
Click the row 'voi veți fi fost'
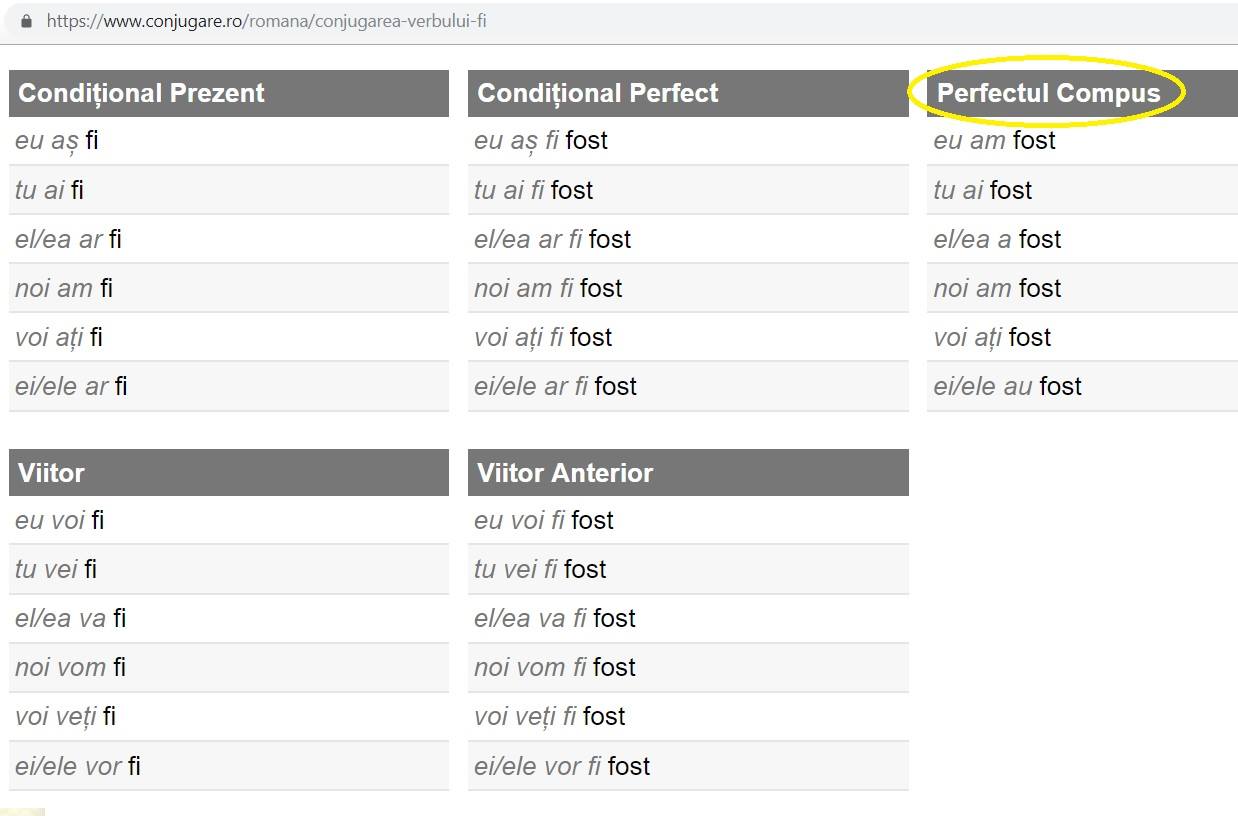[688, 716]
